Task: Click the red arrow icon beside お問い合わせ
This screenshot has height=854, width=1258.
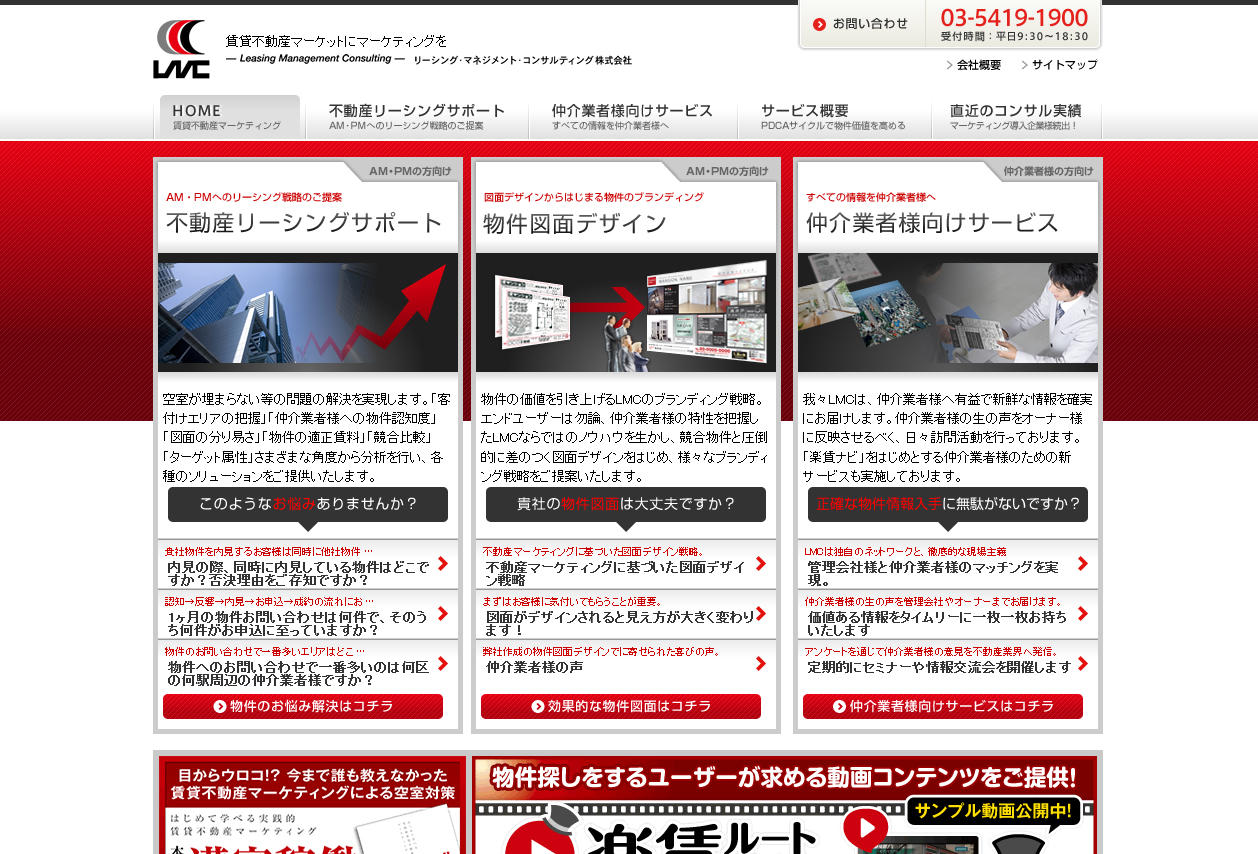Action: pyautogui.click(x=819, y=24)
